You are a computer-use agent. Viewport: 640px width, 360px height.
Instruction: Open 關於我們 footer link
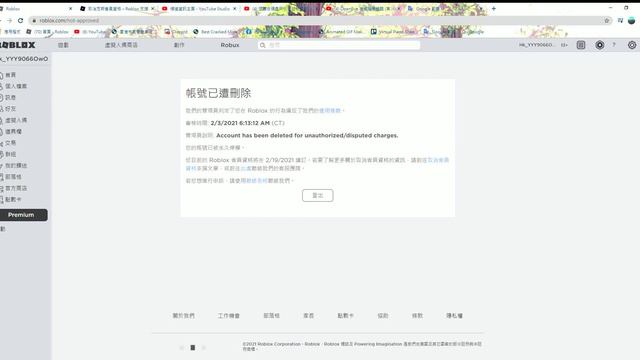[x=183, y=316]
